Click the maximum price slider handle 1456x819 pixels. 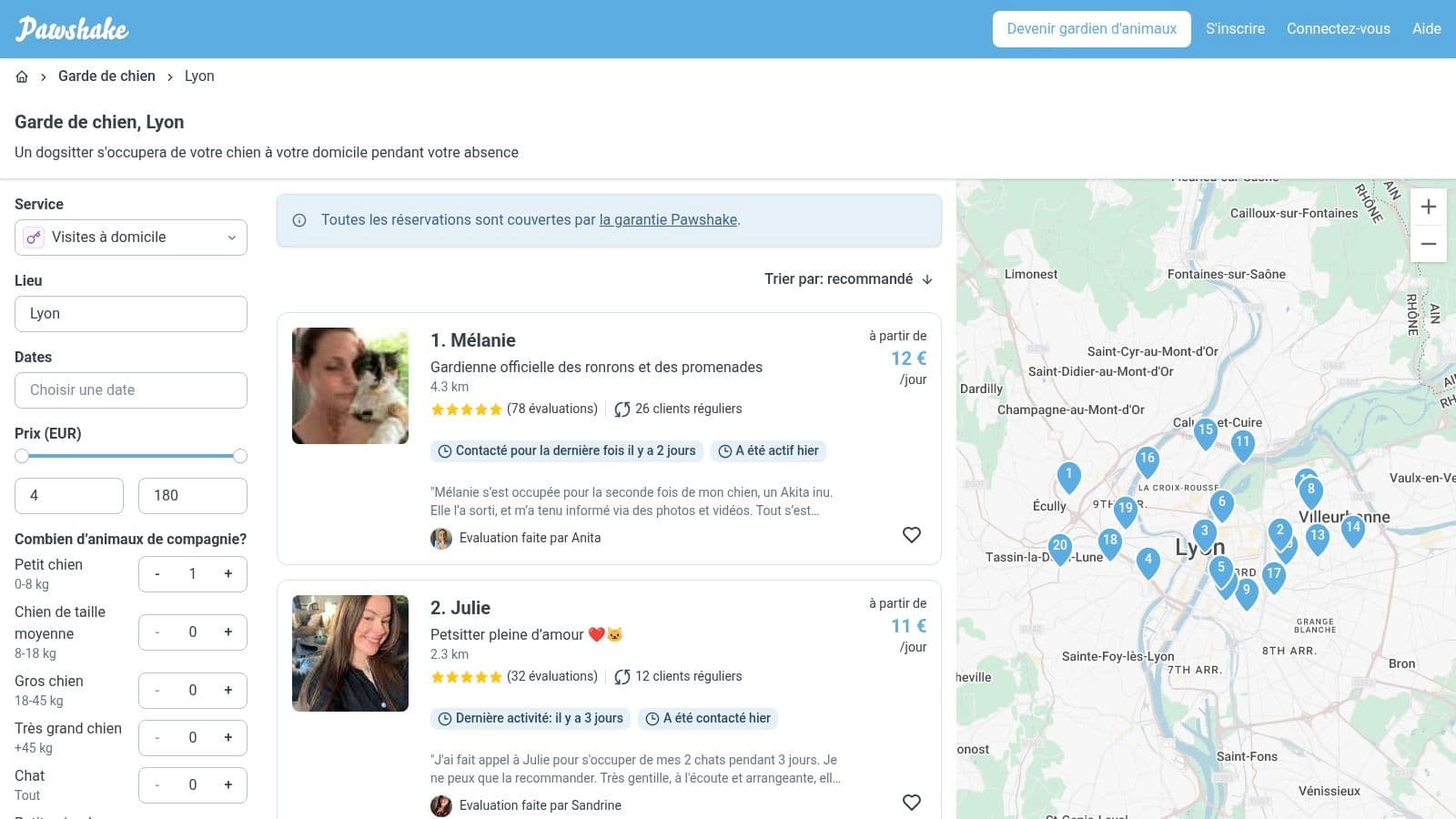tap(240, 456)
